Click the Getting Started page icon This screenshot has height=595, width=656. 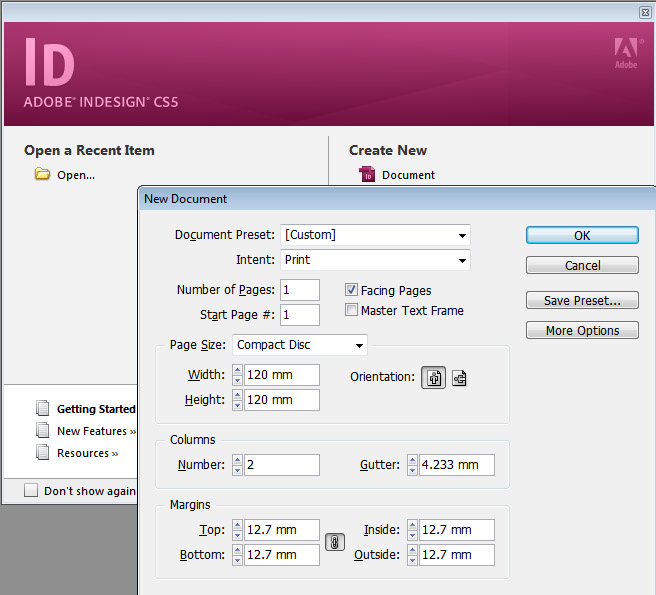(x=42, y=408)
